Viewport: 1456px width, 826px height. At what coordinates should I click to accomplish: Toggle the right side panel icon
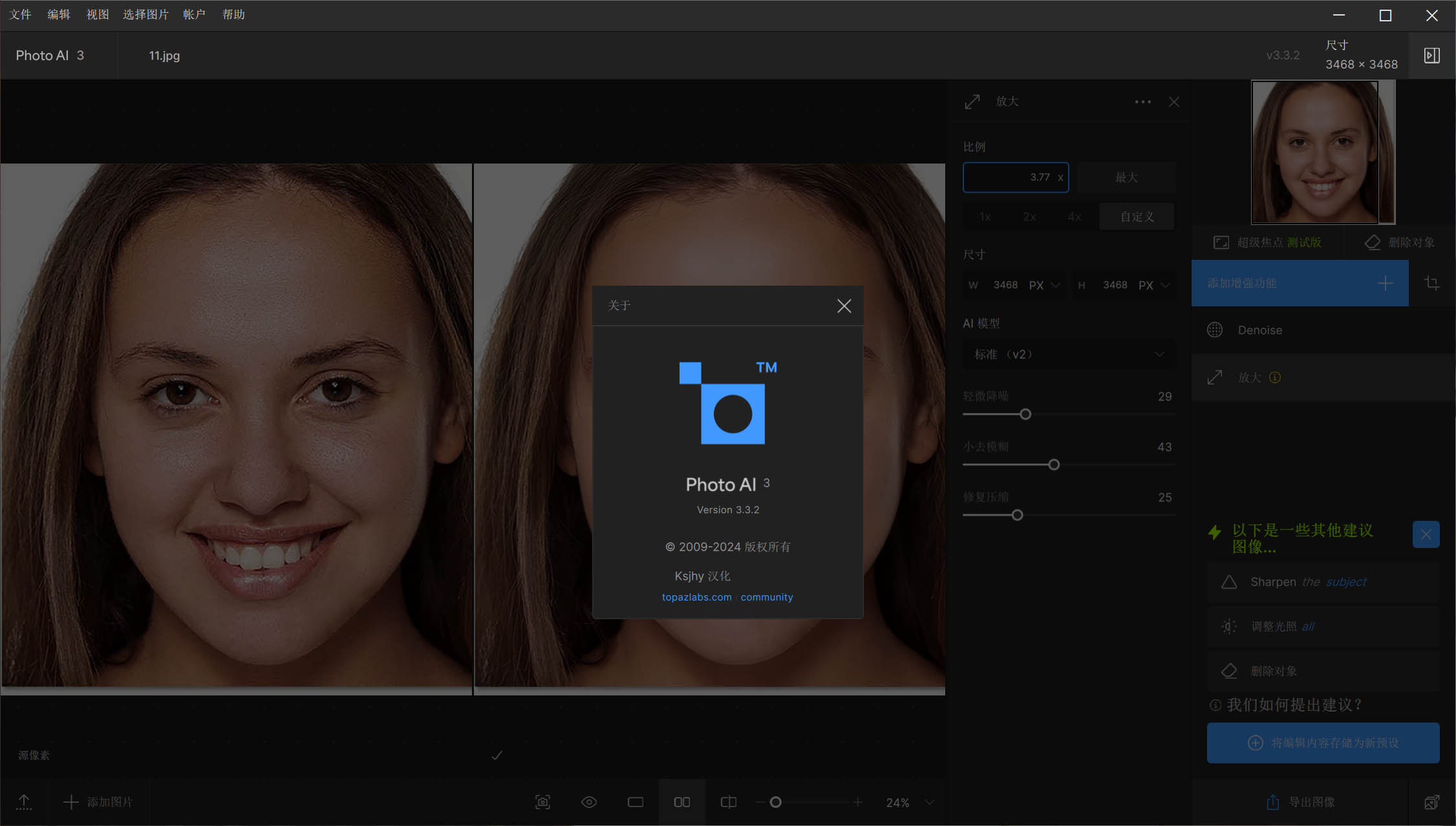coord(1432,56)
